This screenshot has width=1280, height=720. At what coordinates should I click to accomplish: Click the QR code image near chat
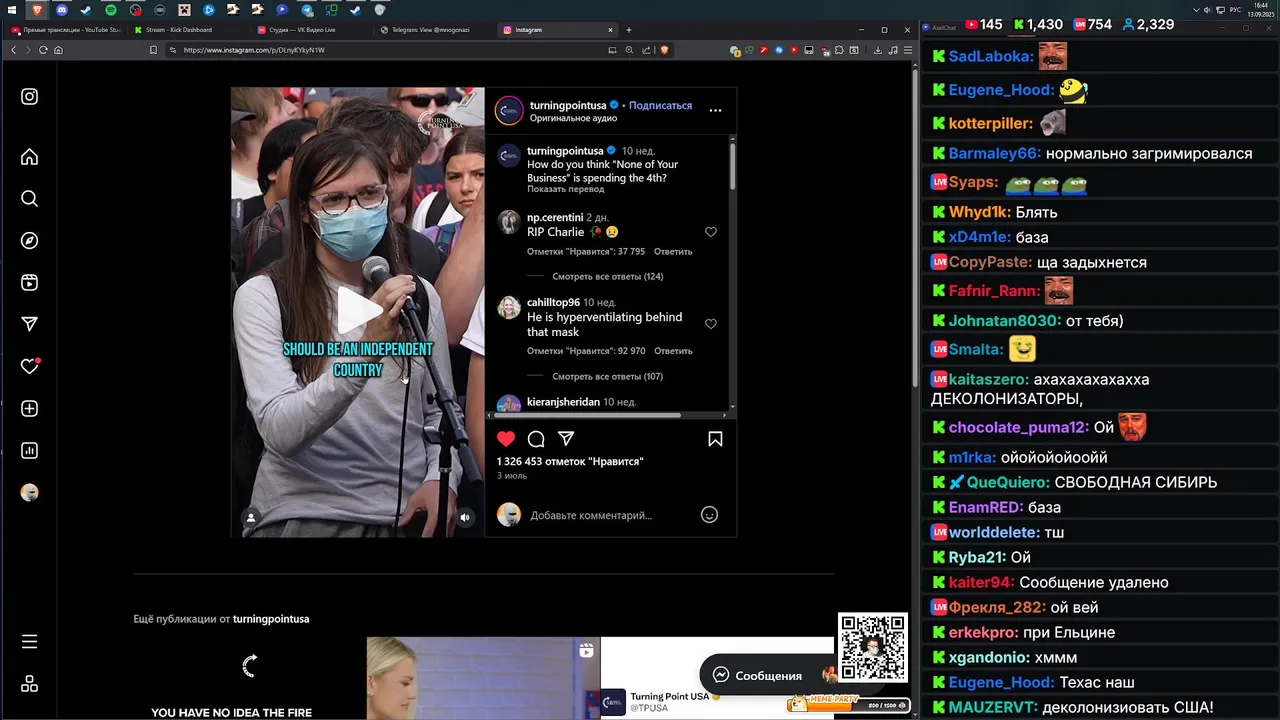point(872,647)
